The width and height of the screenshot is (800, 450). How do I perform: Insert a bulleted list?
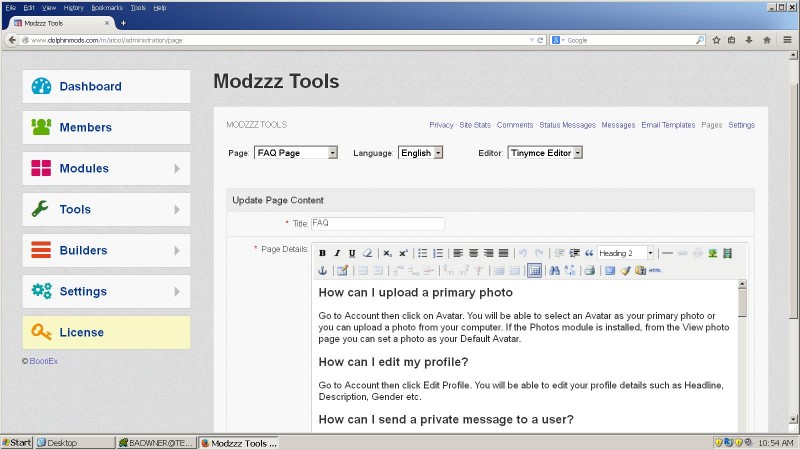[x=423, y=253]
